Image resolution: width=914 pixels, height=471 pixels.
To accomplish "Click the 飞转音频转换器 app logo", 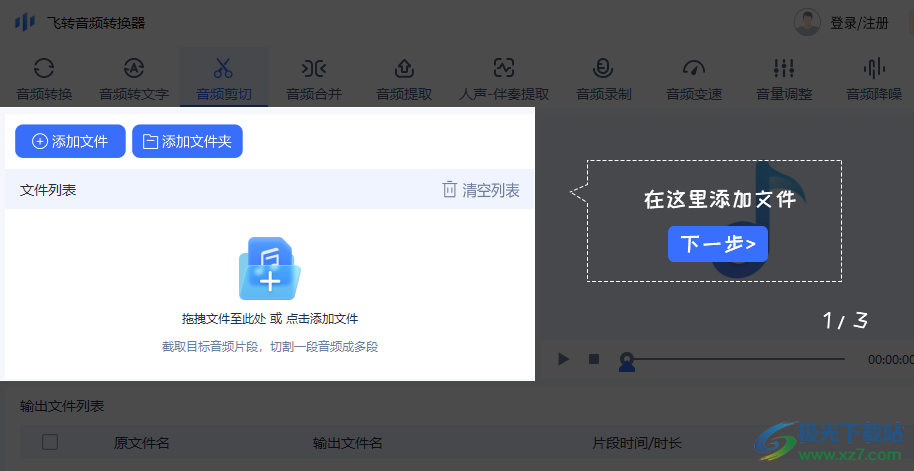I will click(x=25, y=23).
